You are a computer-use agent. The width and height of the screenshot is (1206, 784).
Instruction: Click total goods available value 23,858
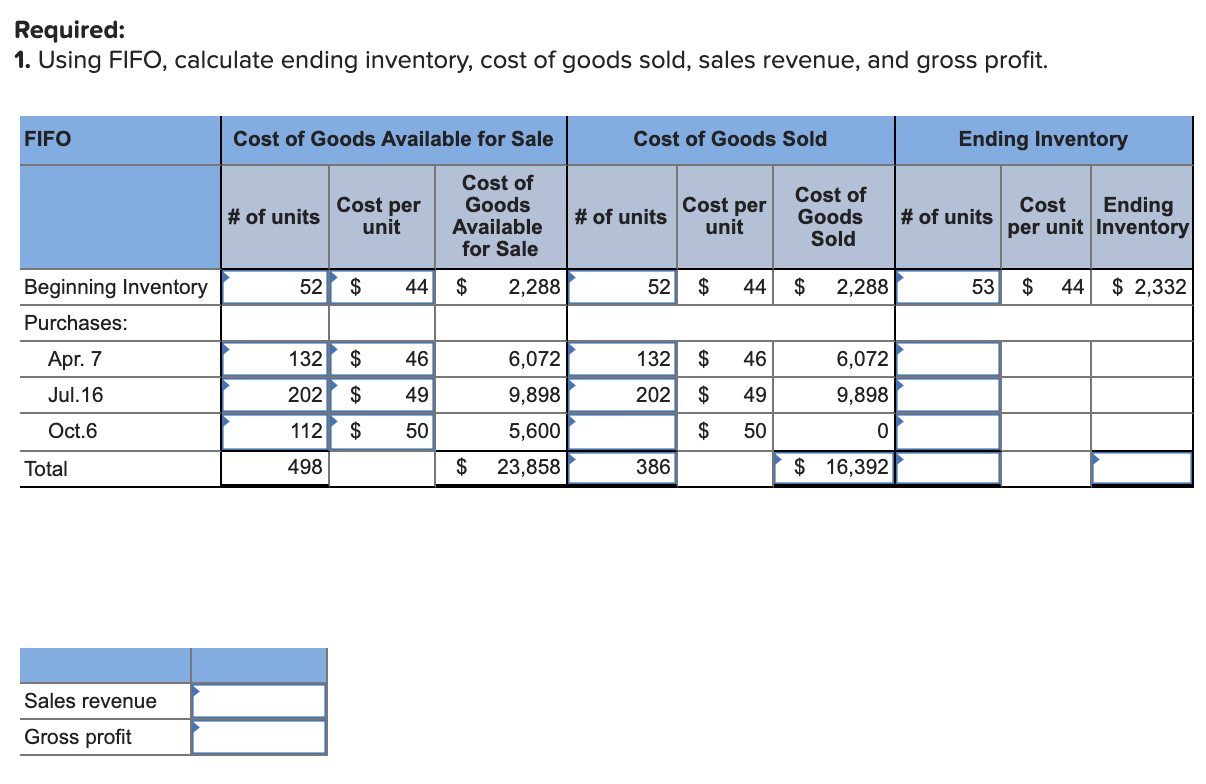pyautogui.click(x=531, y=467)
